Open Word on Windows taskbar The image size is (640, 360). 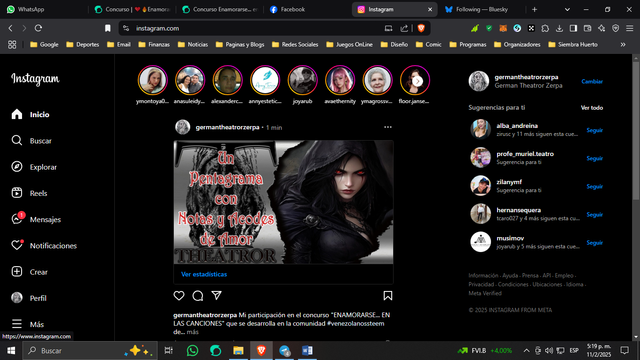(x=307, y=351)
